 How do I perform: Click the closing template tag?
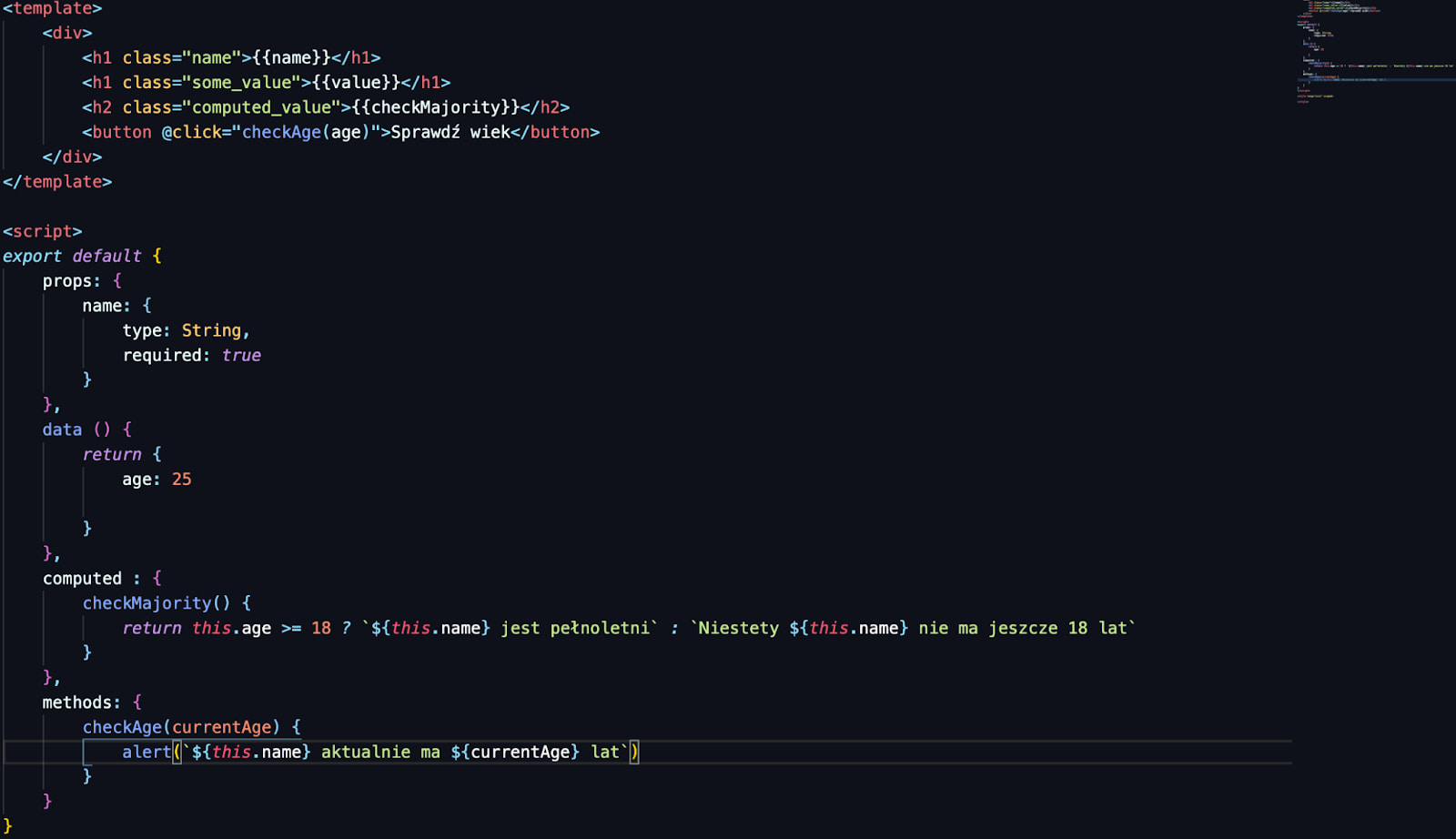pyautogui.click(x=57, y=182)
